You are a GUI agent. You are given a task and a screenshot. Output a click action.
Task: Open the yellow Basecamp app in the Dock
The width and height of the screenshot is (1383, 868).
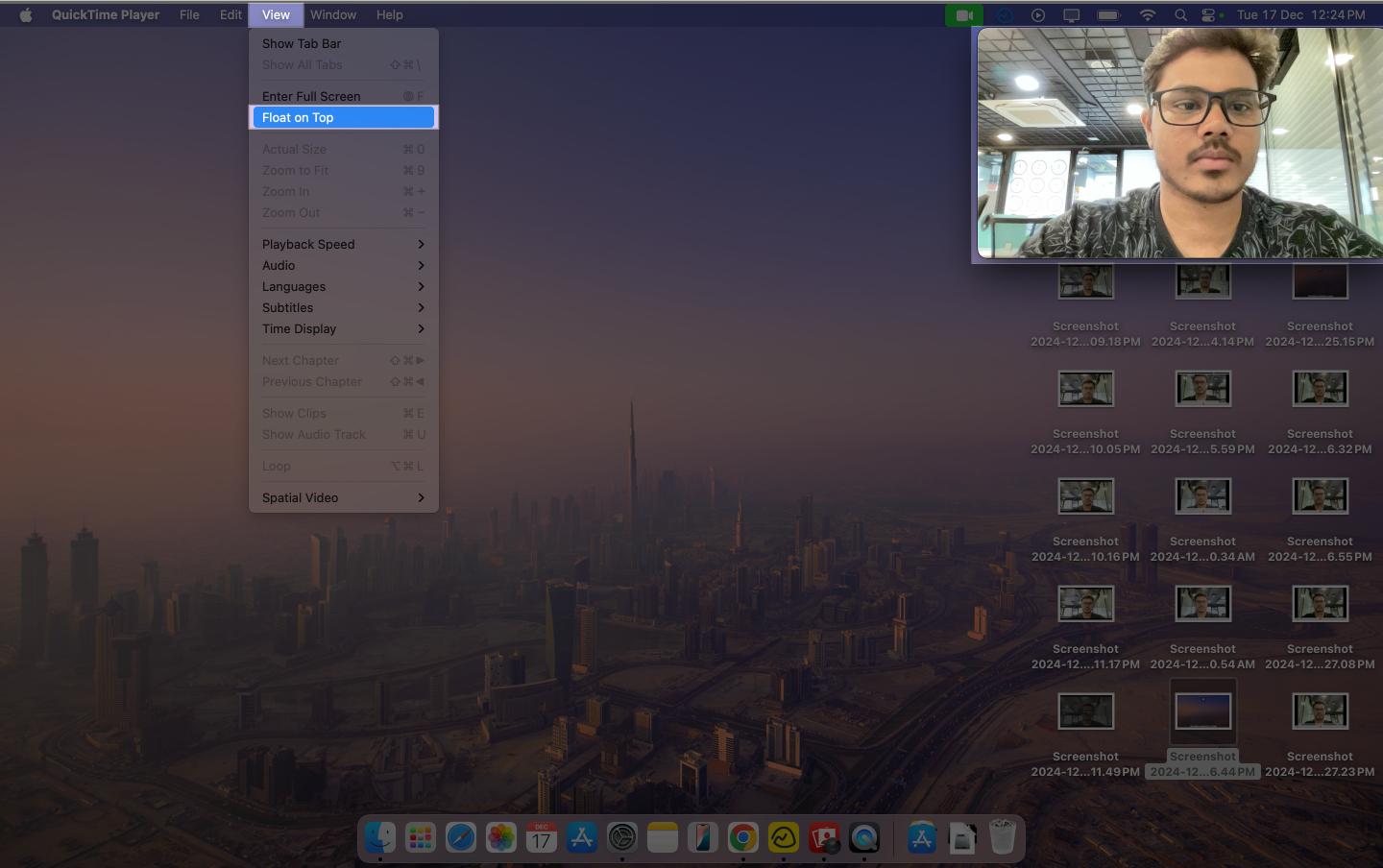pyautogui.click(x=784, y=838)
